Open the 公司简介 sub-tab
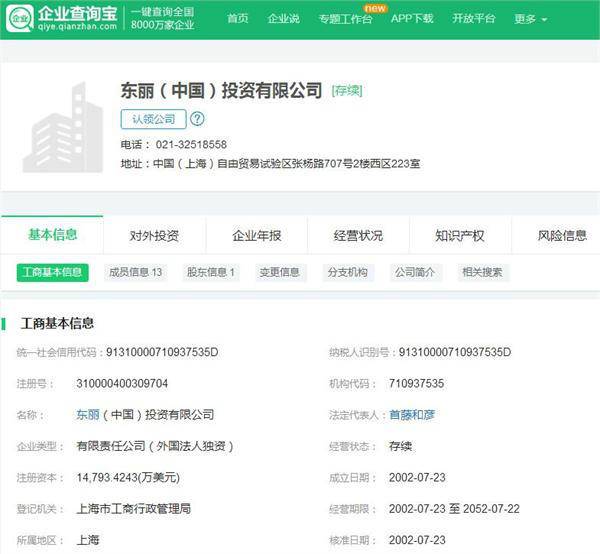The height and width of the screenshot is (554, 600). 415,272
